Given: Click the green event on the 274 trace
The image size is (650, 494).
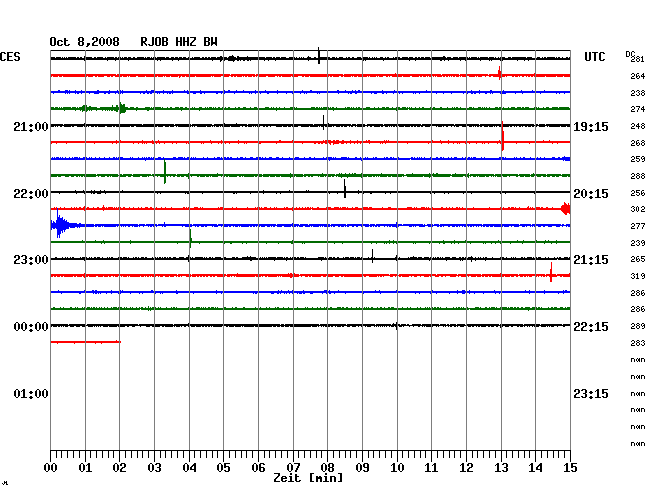Looking at the screenshot, I should coord(122,109).
